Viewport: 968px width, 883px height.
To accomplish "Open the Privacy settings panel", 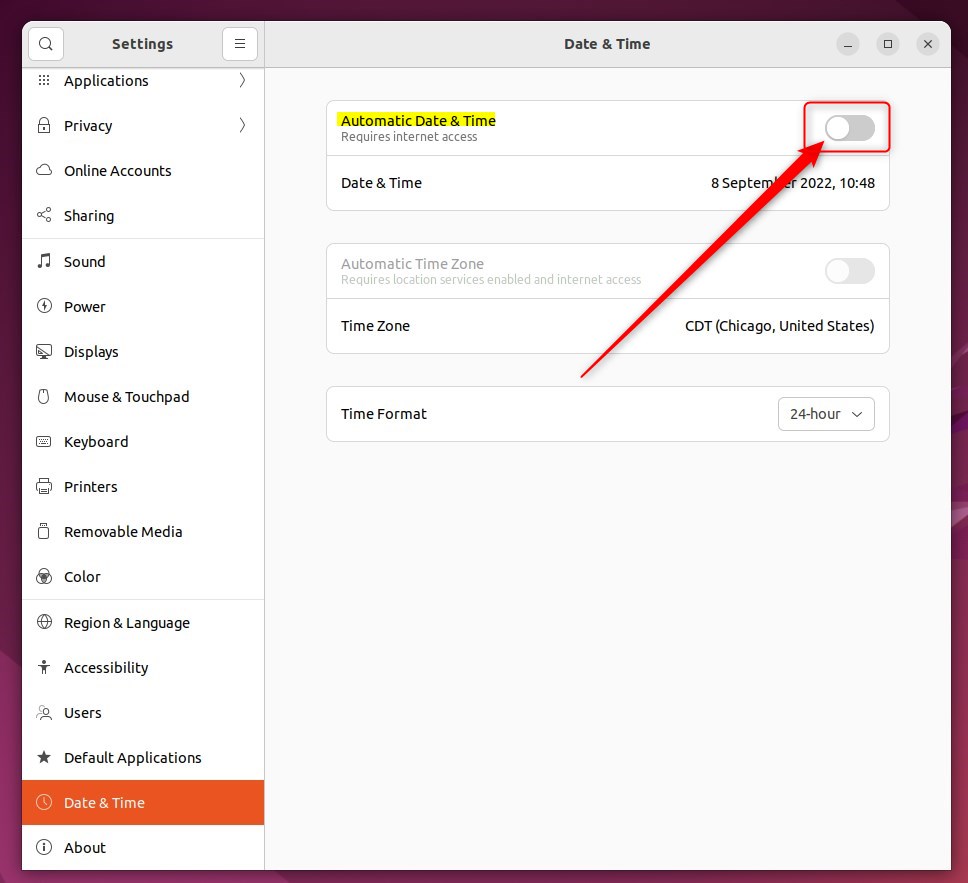I will tap(143, 125).
